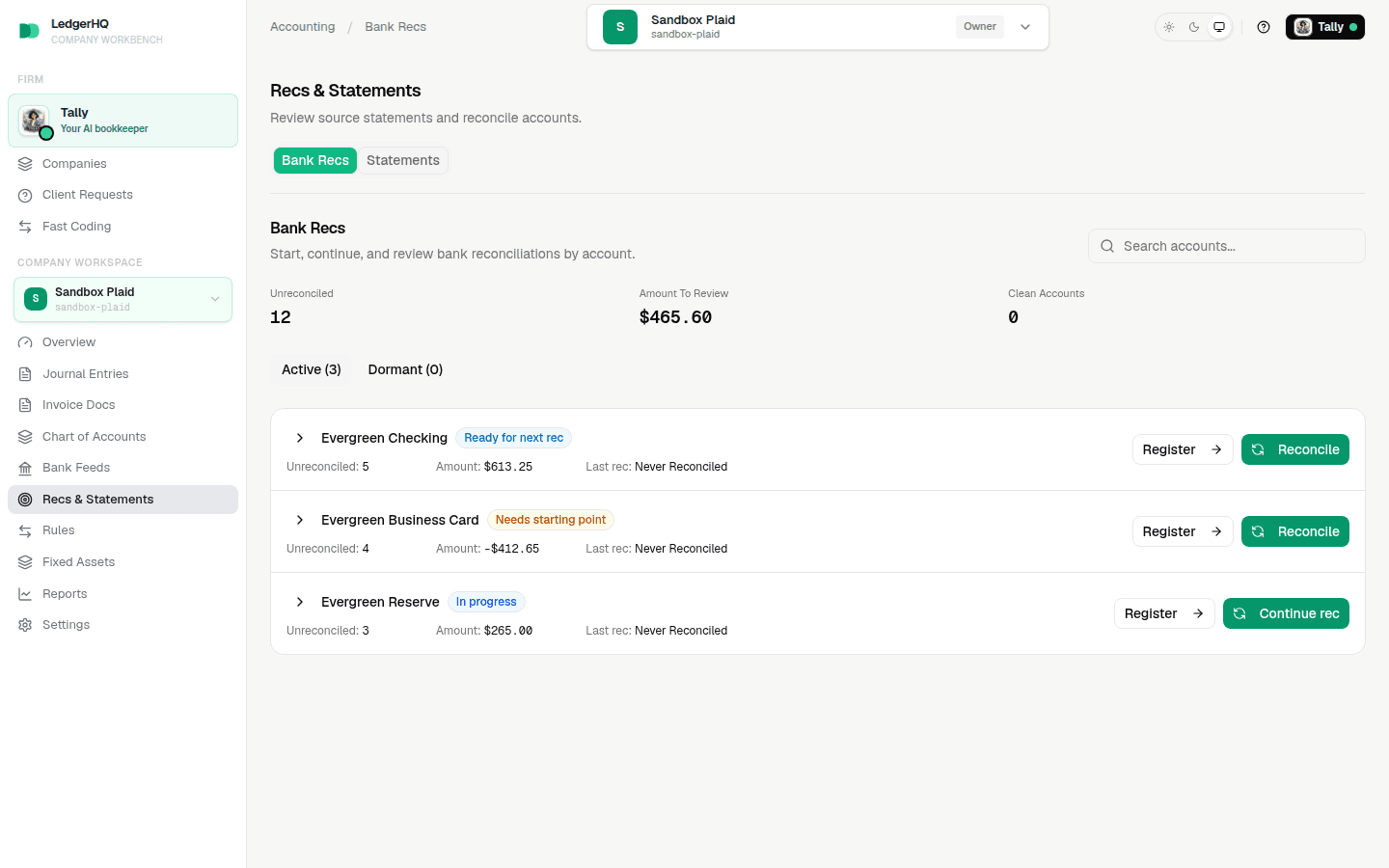Click the Settings gear icon
The image size is (1389, 868).
click(25, 625)
